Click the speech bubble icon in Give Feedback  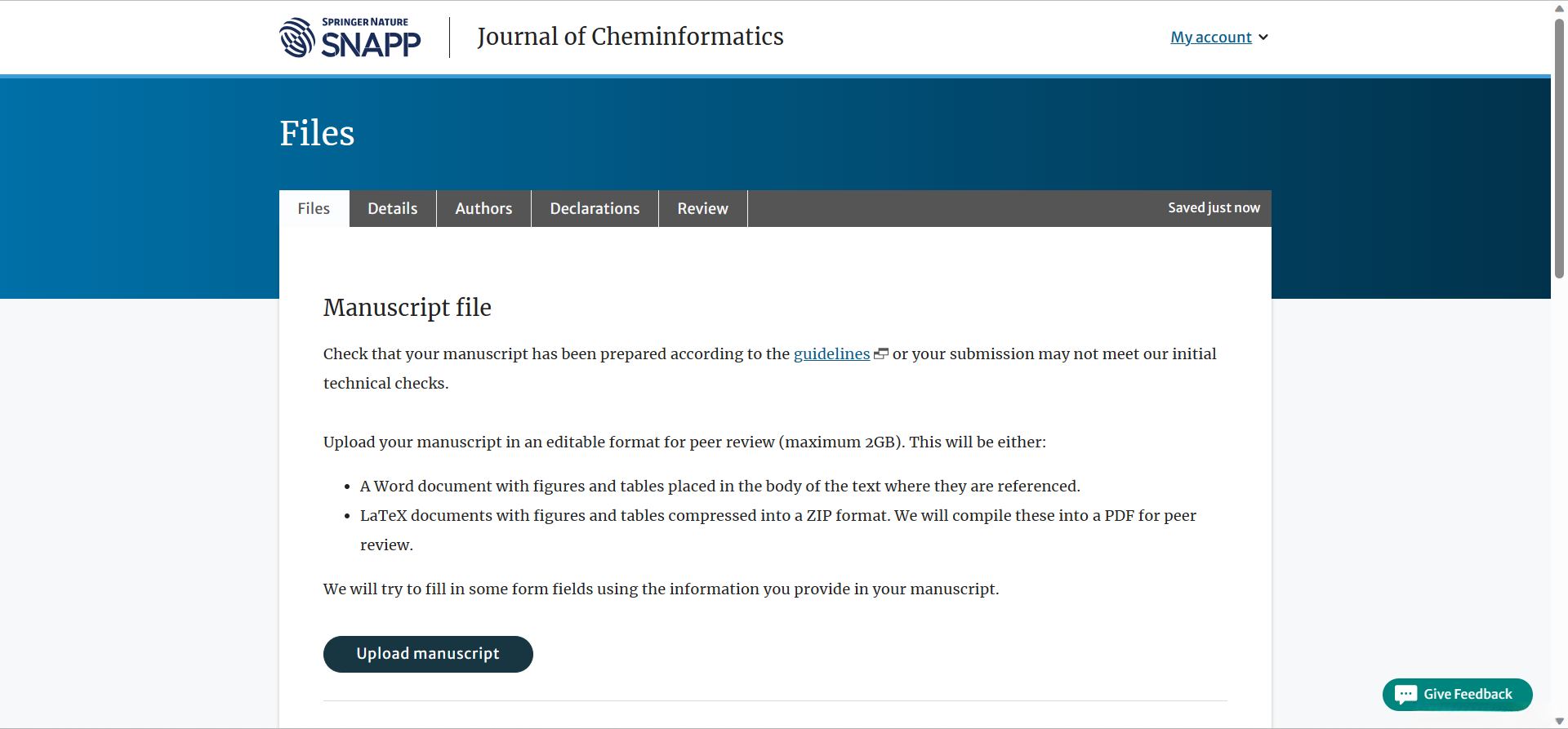1405,695
